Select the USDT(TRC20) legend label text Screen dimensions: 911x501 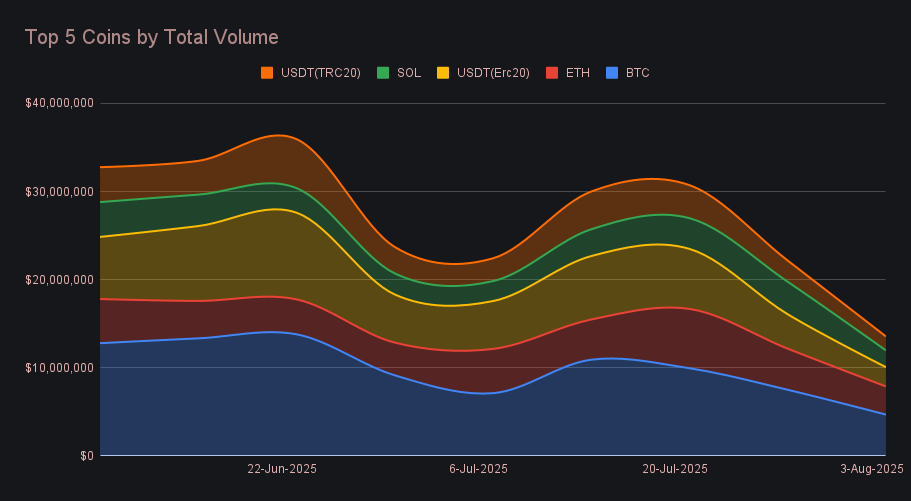pos(321,73)
